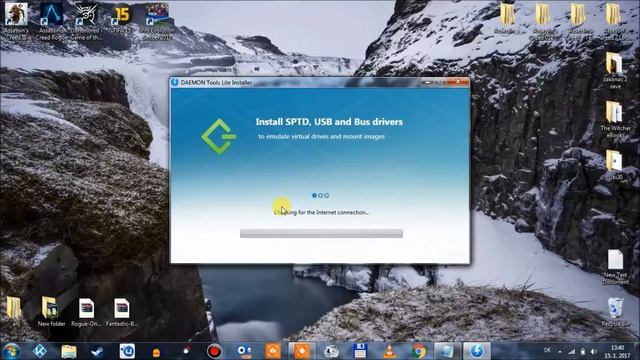Close the DAEMON Tools Lite Installer window
The image size is (640, 360).
pos(458,82)
